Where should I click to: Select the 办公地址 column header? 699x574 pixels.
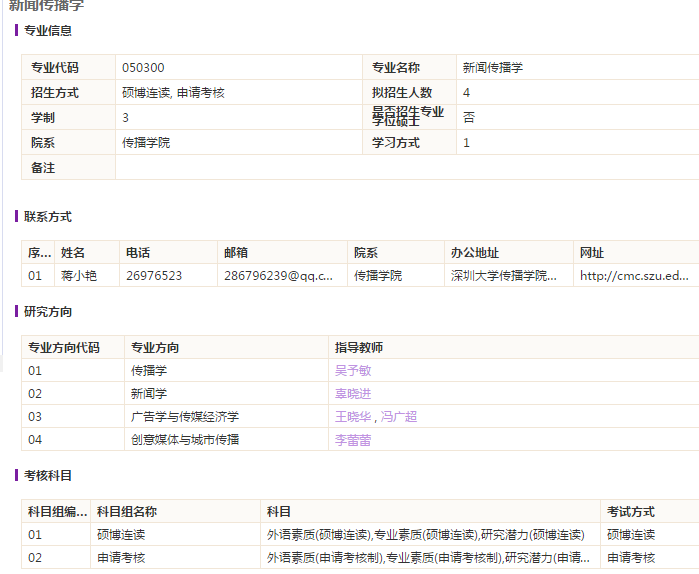tap(474, 253)
